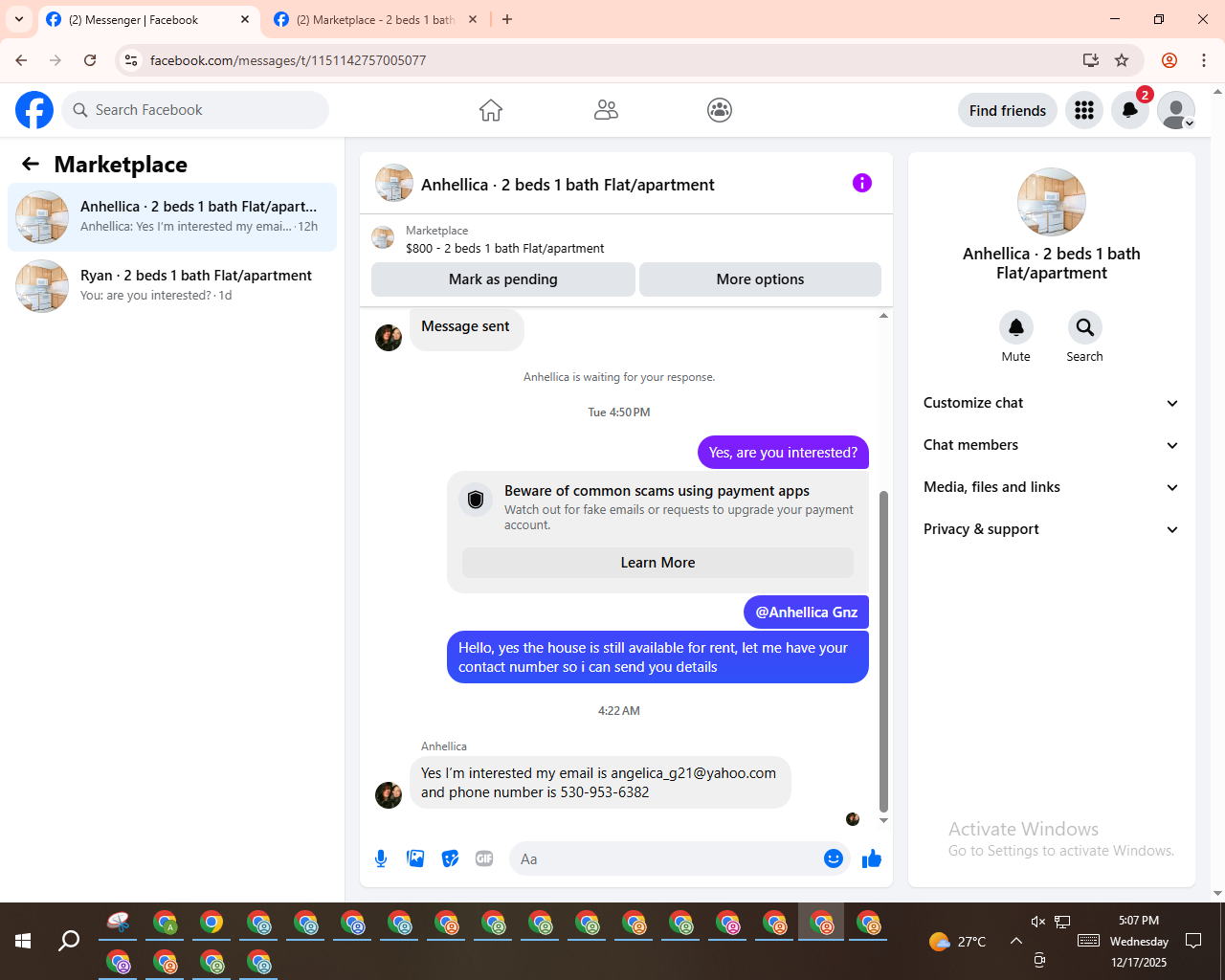Click the chat scrollbar thumb
The image size is (1225, 980).
[883, 651]
